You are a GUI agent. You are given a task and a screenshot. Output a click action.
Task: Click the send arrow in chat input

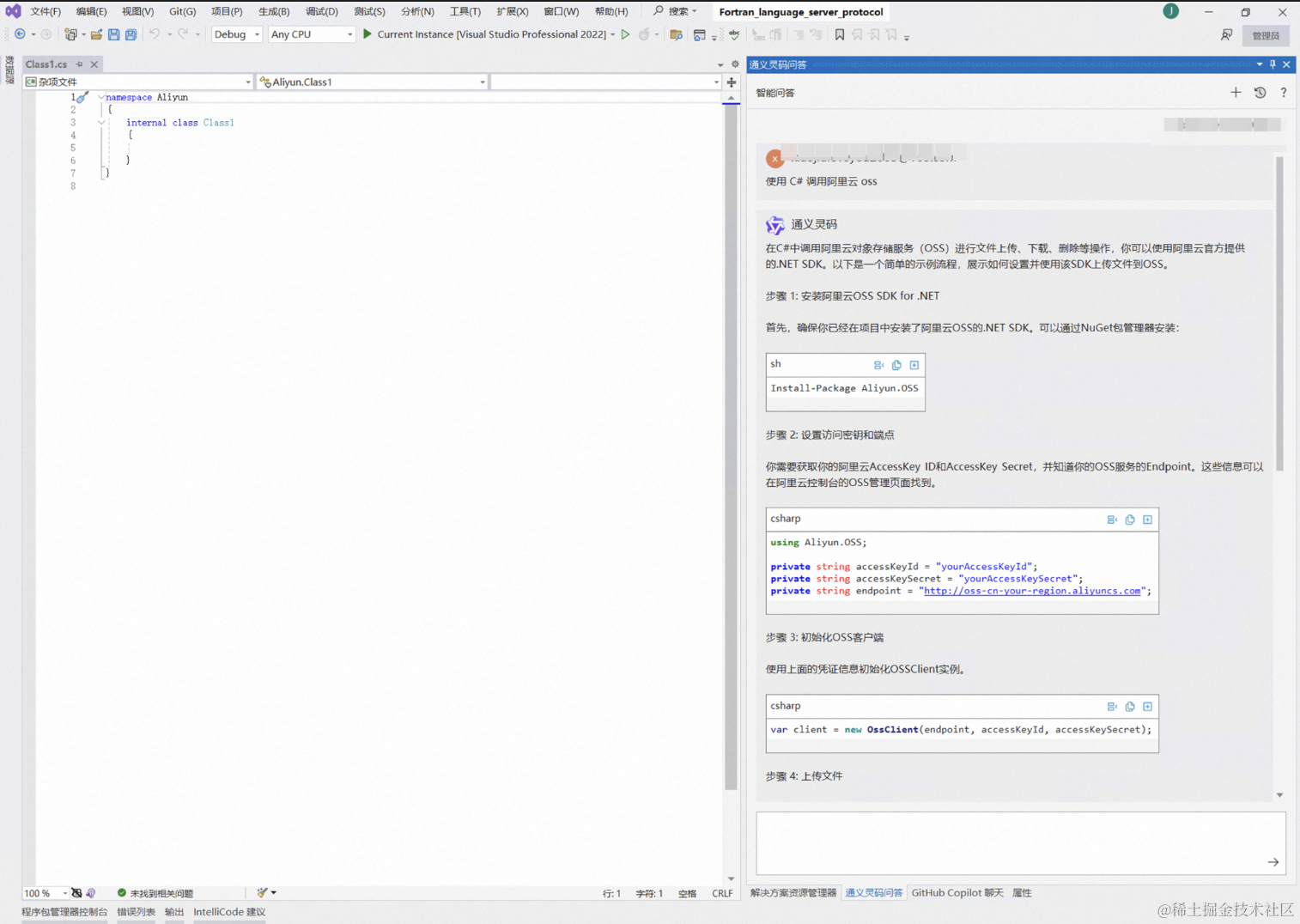(x=1273, y=862)
